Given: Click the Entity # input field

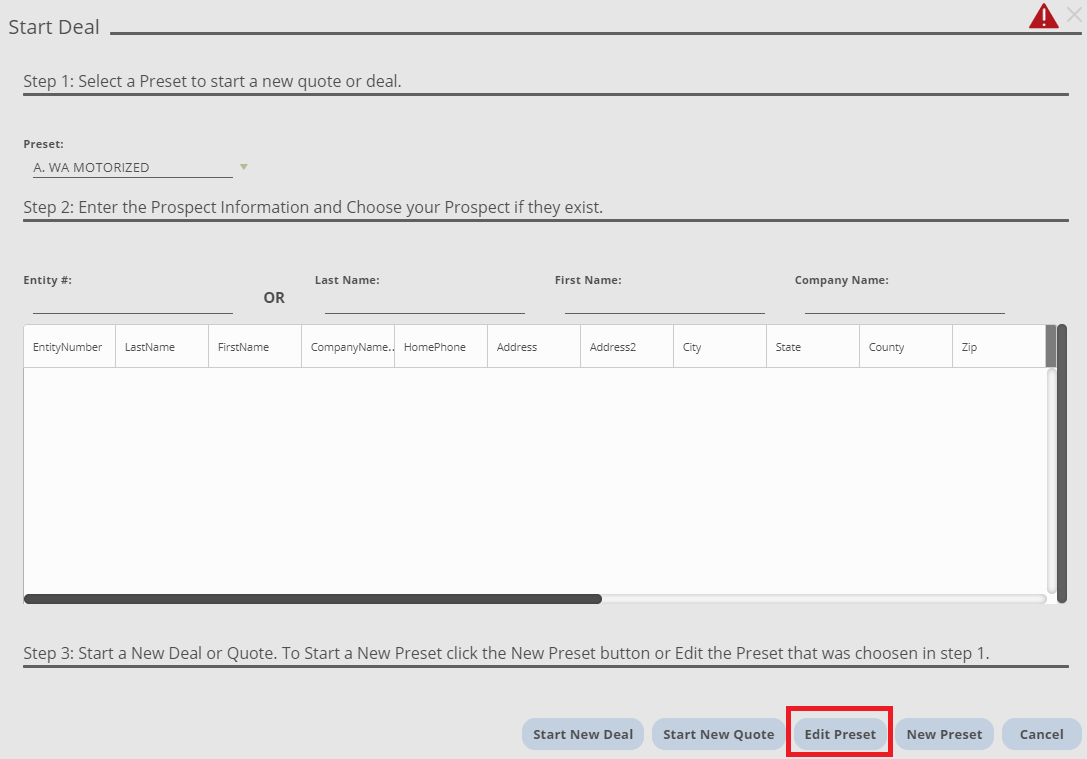Looking at the screenshot, I should coord(132,301).
